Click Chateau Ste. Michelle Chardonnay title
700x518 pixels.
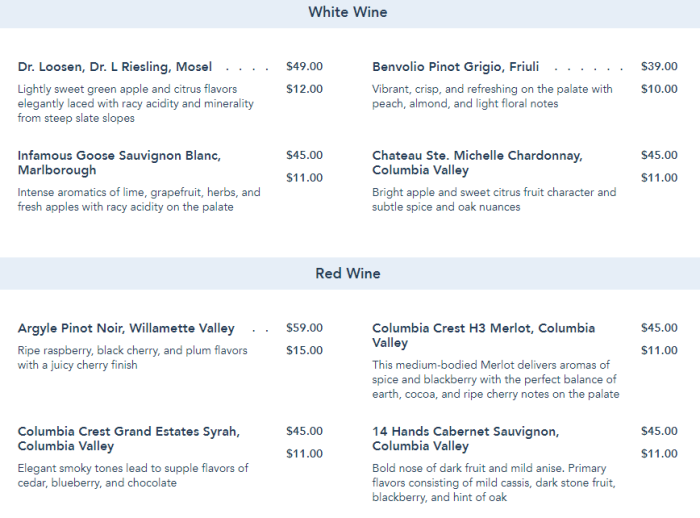click(477, 162)
